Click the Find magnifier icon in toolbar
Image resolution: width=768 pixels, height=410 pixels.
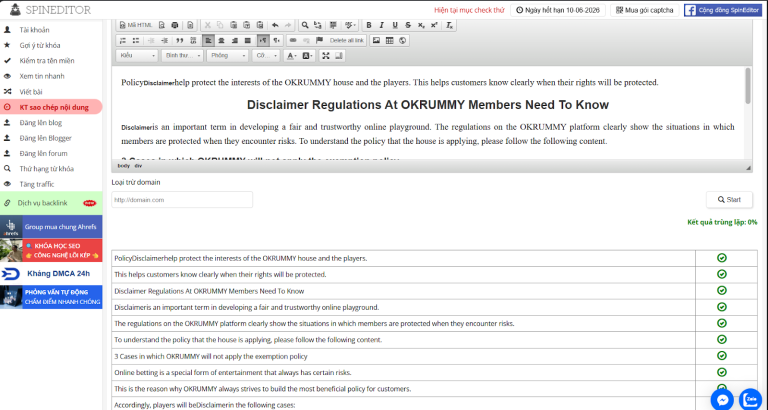point(305,24)
